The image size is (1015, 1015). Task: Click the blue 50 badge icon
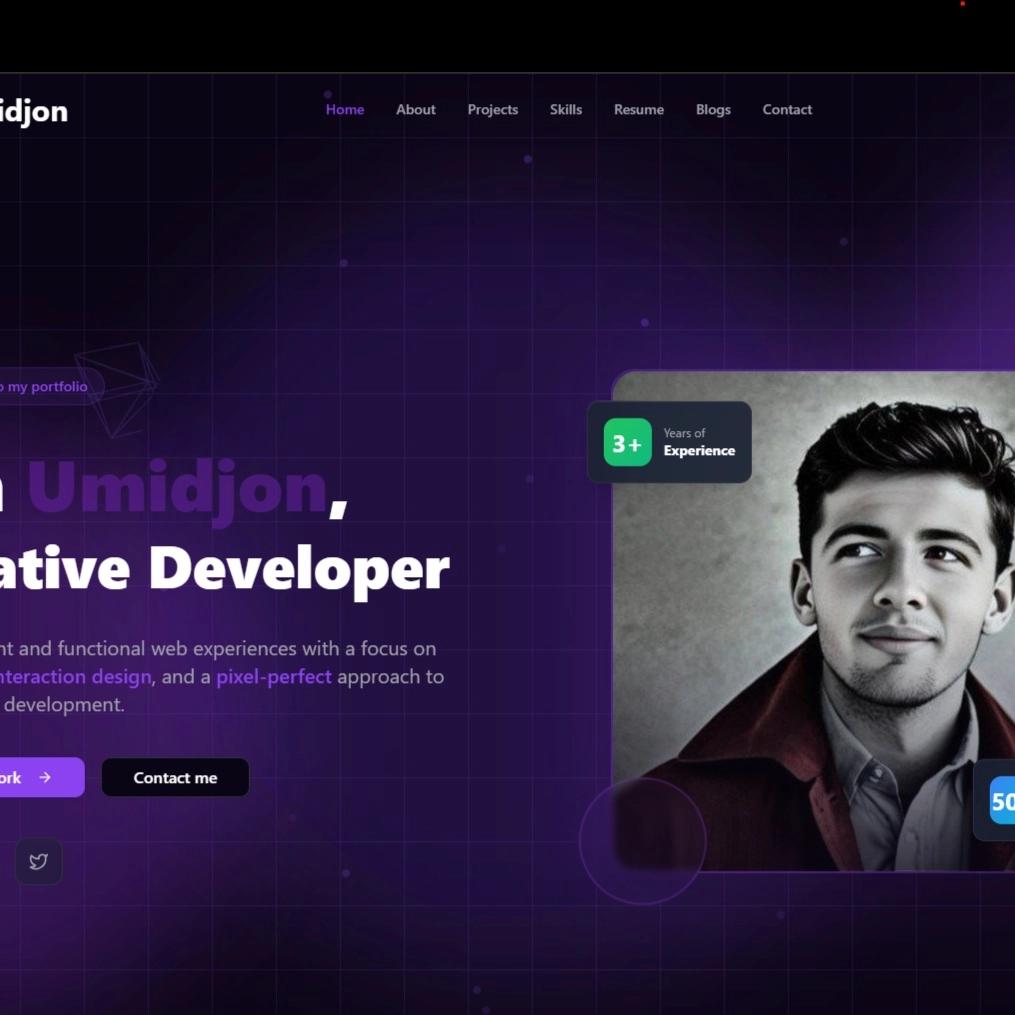coord(1001,800)
